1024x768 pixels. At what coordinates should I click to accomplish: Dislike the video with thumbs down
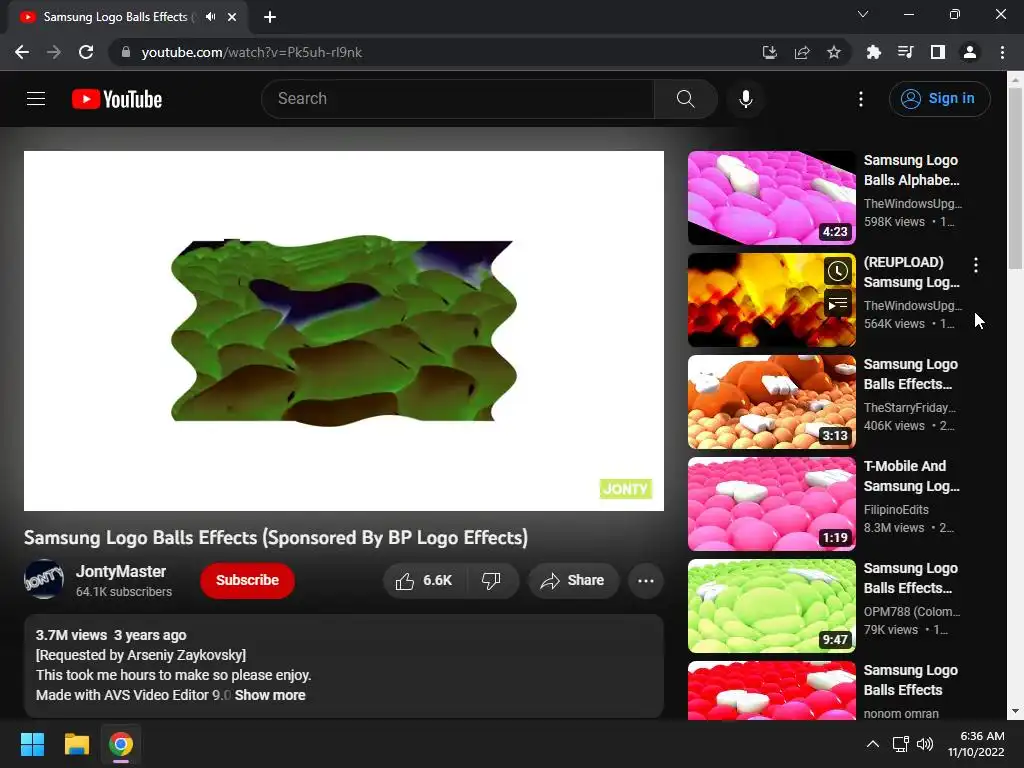pyautogui.click(x=492, y=581)
